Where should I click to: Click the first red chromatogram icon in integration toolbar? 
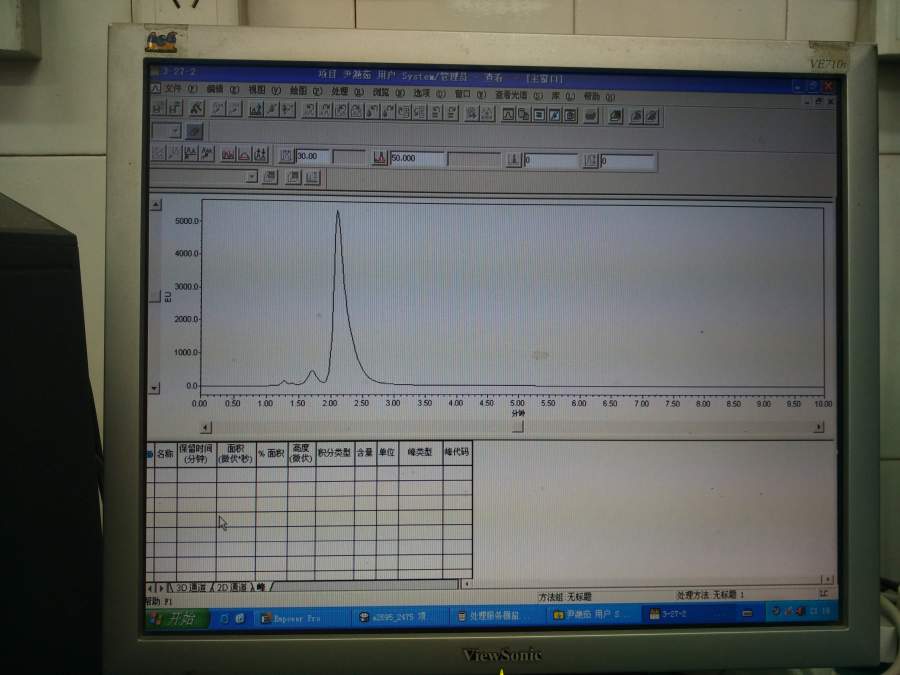click(x=228, y=154)
